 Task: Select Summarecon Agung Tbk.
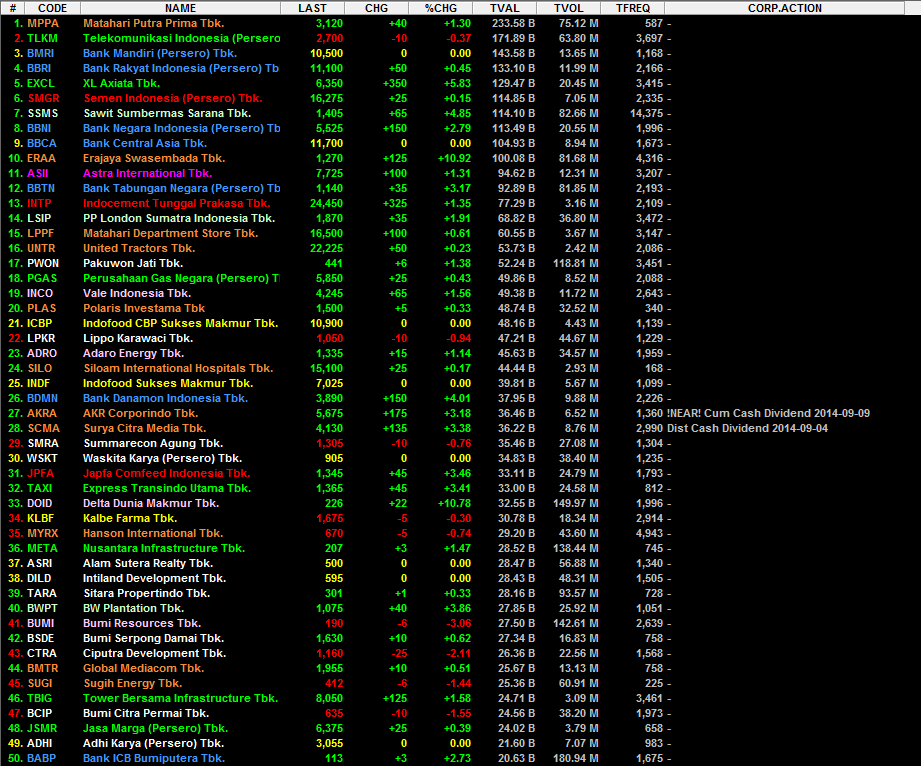point(153,443)
